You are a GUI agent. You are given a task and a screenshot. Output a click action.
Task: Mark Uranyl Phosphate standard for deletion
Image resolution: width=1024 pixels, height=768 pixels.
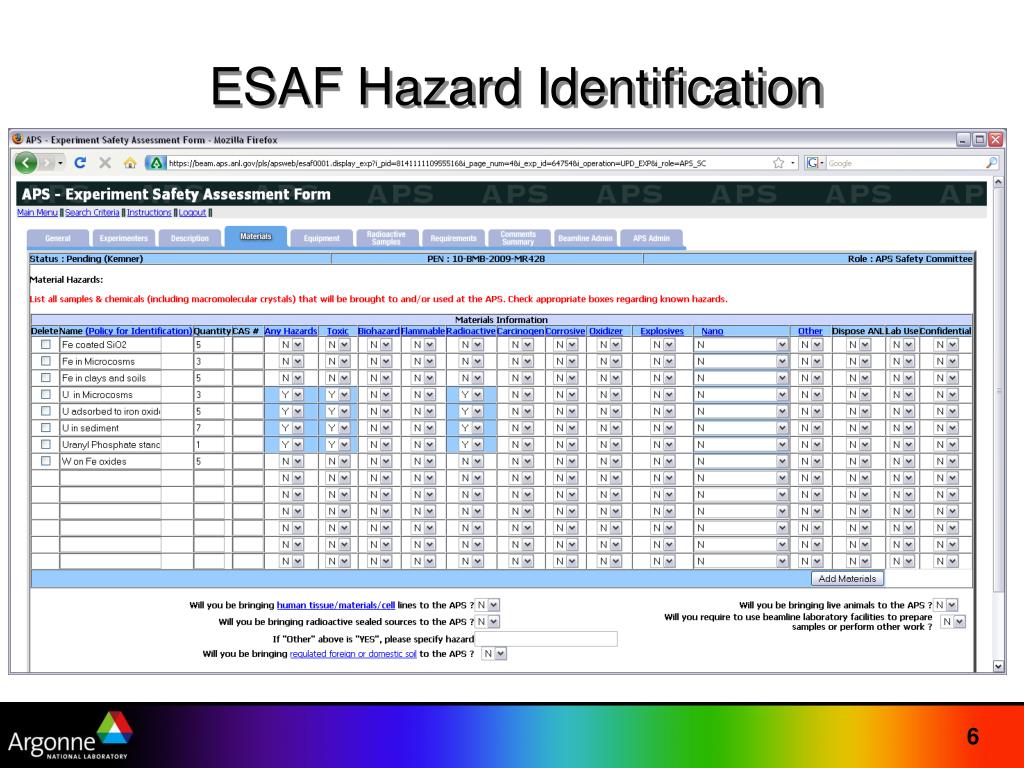tap(46, 444)
